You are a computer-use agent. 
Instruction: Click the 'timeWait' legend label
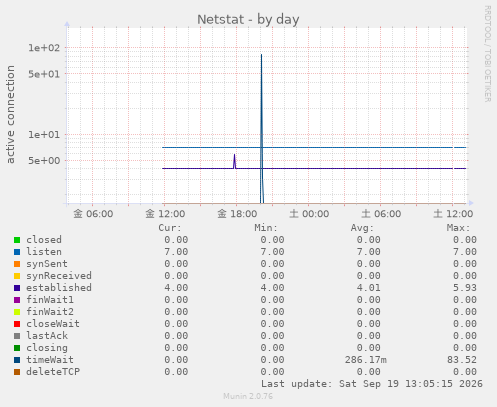coord(50,360)
